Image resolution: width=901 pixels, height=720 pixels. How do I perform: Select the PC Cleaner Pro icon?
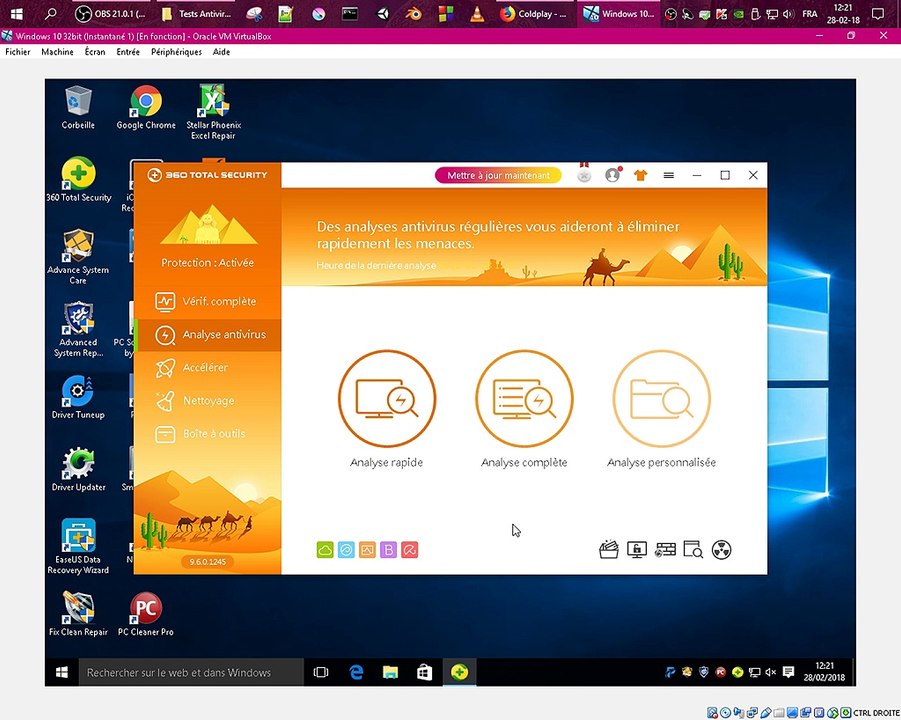point(146,614)
